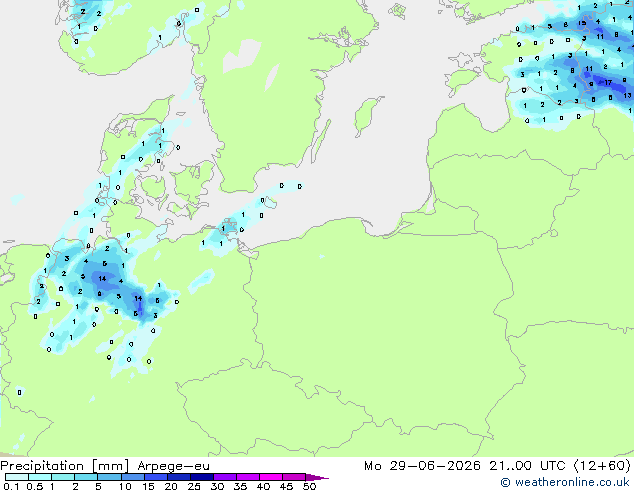Image resolution: width=634 pixels, height=490 pixels.
Task: Click the '25' legend scale label
Action: point(194,486)
